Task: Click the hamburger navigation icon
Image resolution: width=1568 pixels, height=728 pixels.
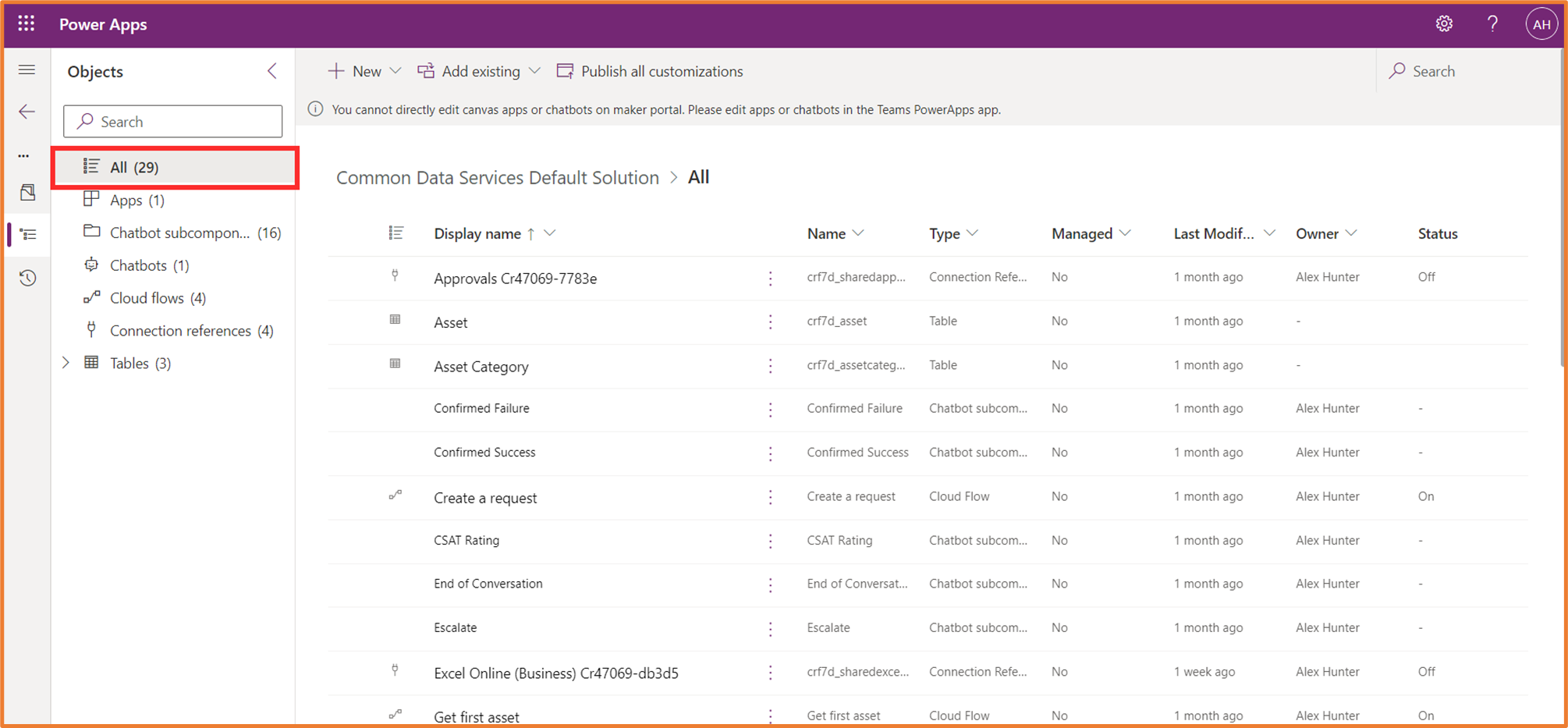Action: pos(27,69)
